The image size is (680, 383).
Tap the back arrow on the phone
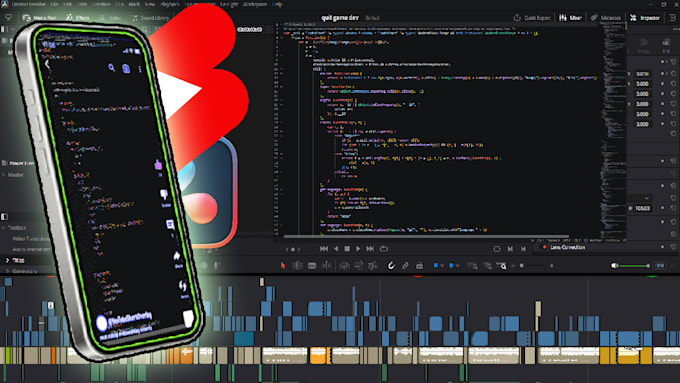tap(48, 65)
